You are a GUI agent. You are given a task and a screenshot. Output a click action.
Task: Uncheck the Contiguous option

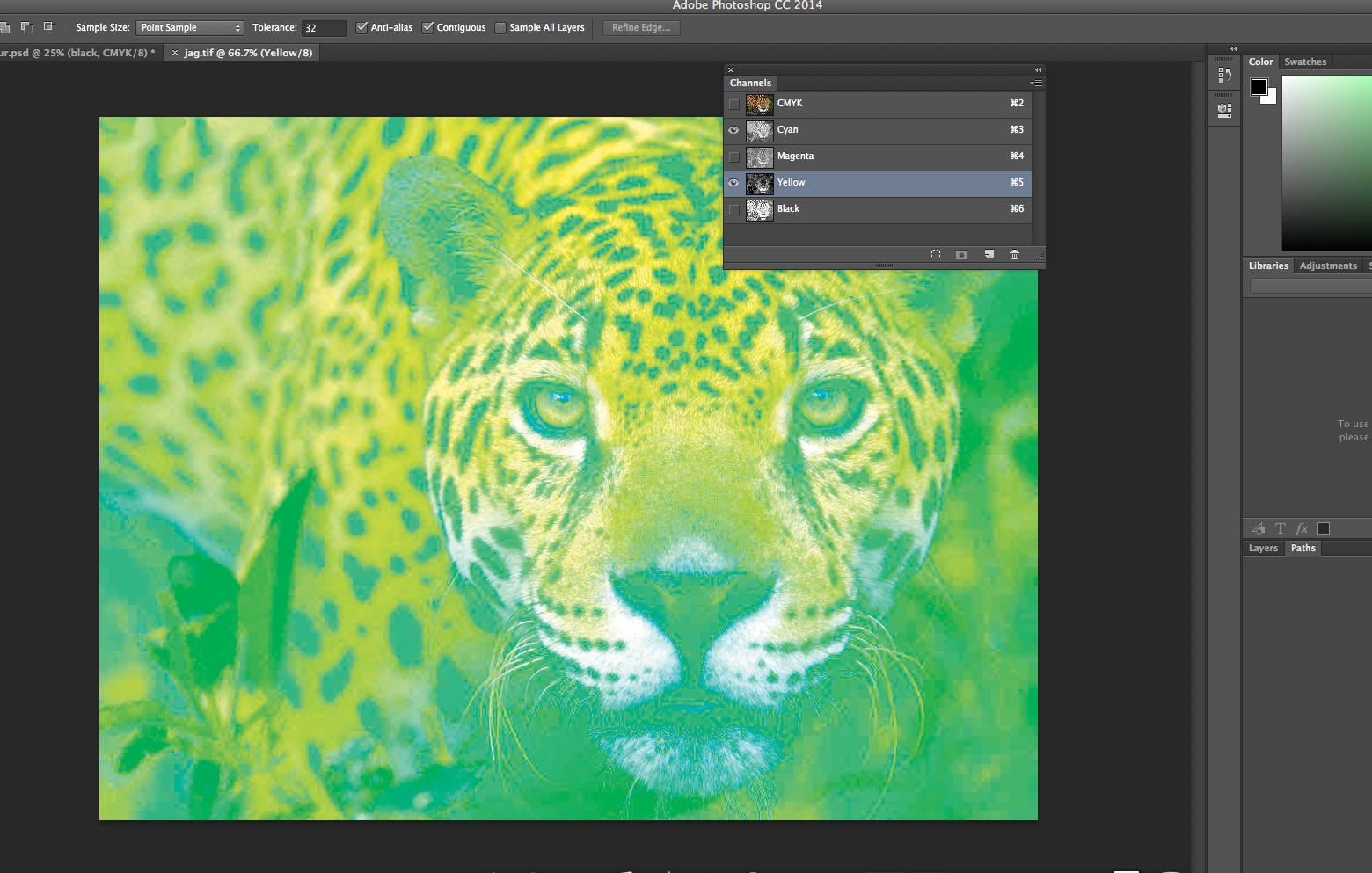point(428,27)
